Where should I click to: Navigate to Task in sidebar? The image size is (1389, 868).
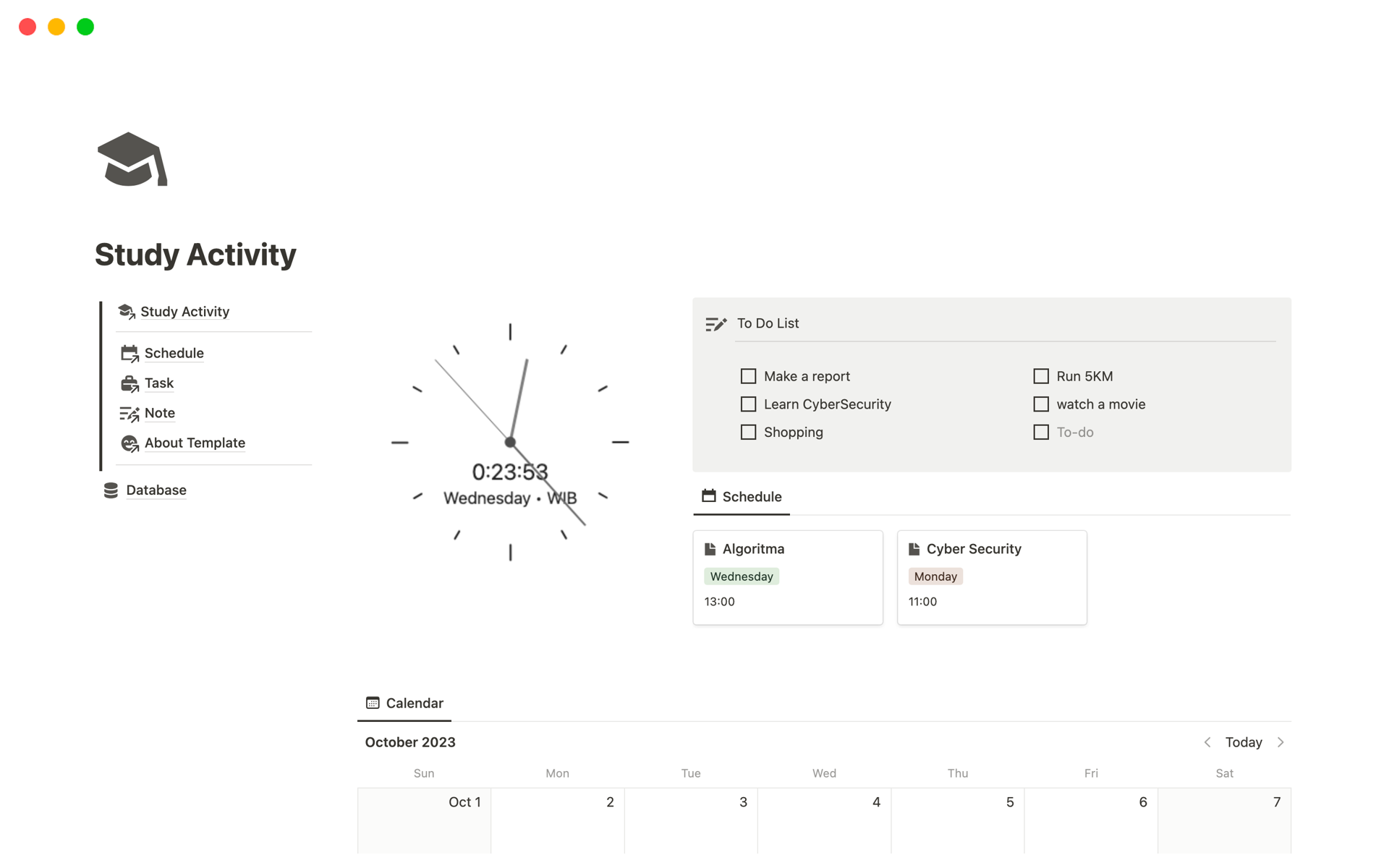coord(159,382)
